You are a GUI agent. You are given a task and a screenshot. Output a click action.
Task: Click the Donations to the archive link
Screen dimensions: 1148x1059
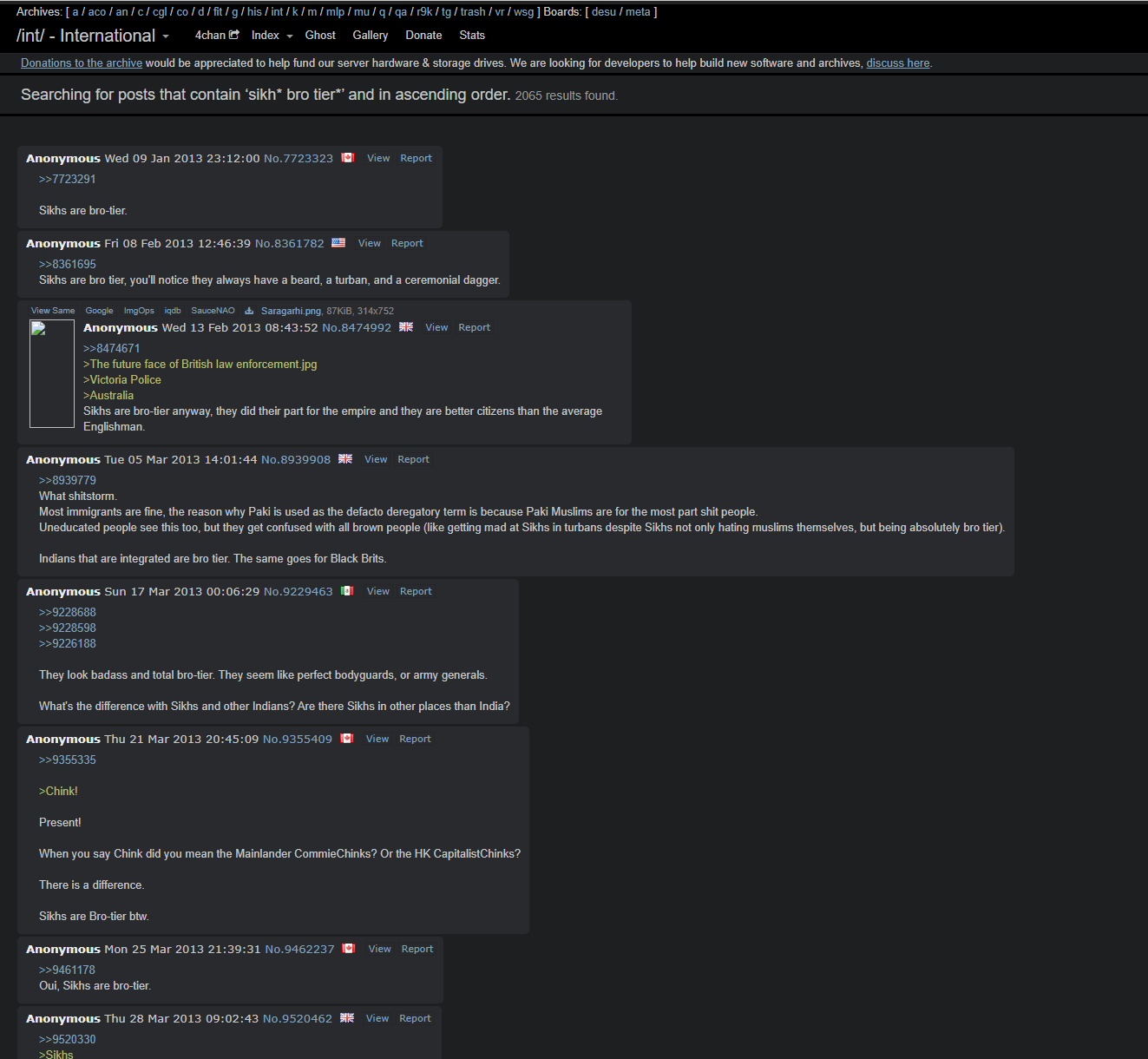click(x=82, y=63)
